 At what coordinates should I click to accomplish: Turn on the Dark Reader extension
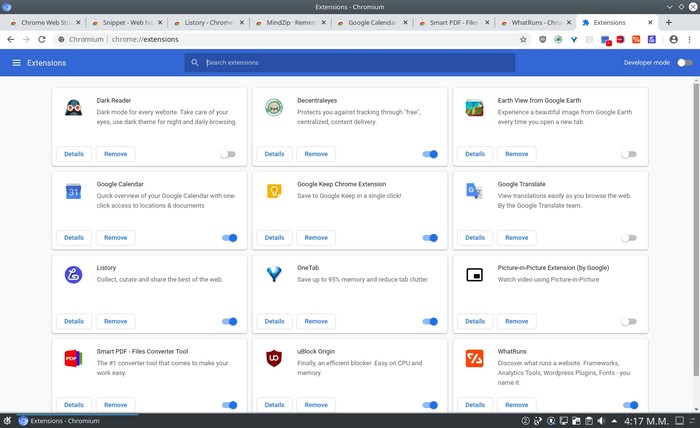[228, 154]
